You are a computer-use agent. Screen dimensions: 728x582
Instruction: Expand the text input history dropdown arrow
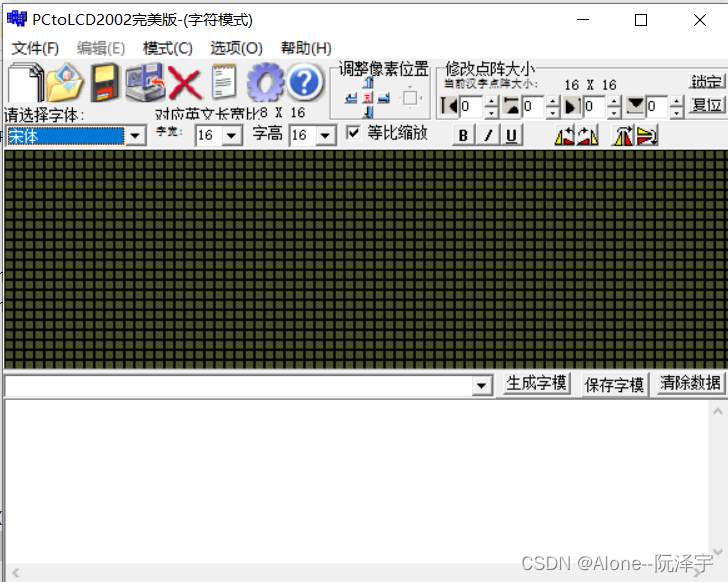482,385
